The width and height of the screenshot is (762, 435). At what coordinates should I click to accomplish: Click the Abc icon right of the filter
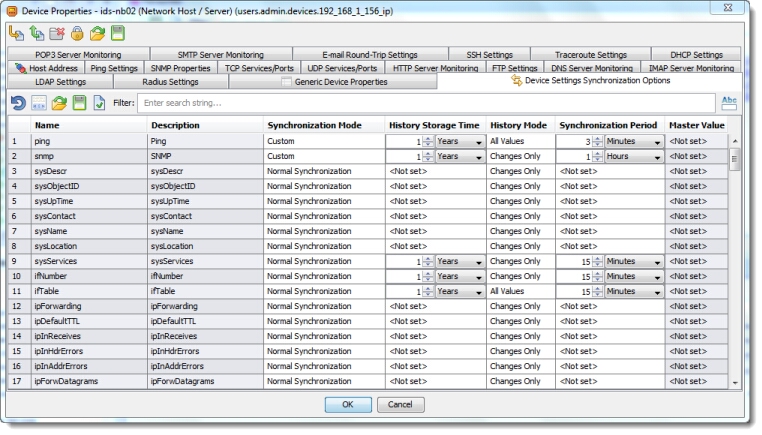click(729, 102)
